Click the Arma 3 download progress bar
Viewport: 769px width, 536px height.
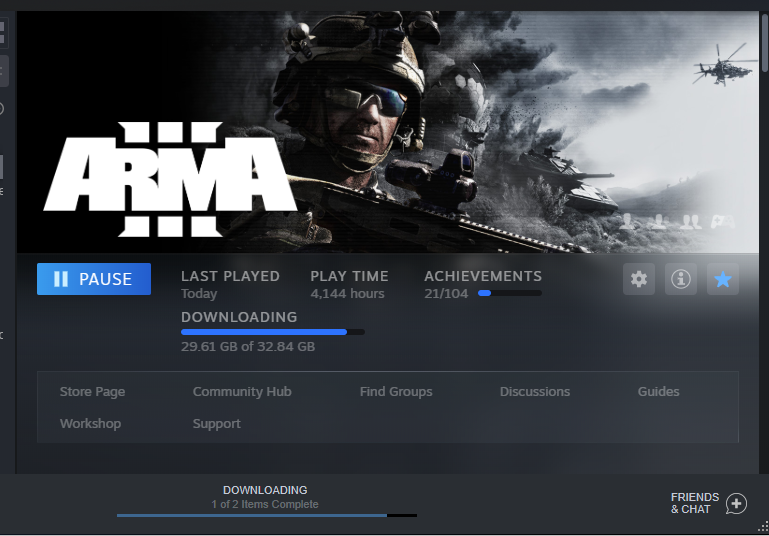(273, 332)
